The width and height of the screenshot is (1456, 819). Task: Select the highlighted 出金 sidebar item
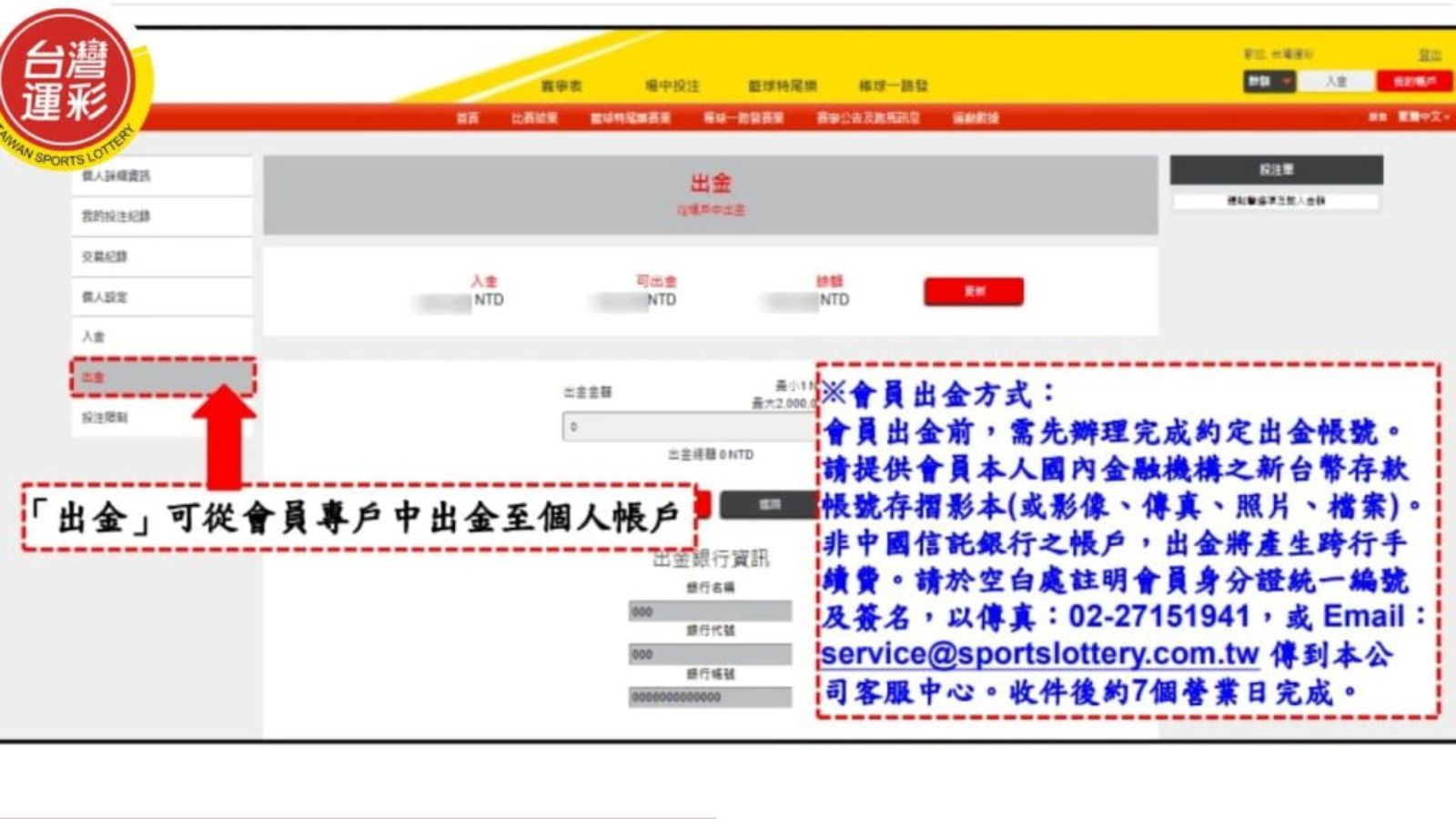[162, 377]
